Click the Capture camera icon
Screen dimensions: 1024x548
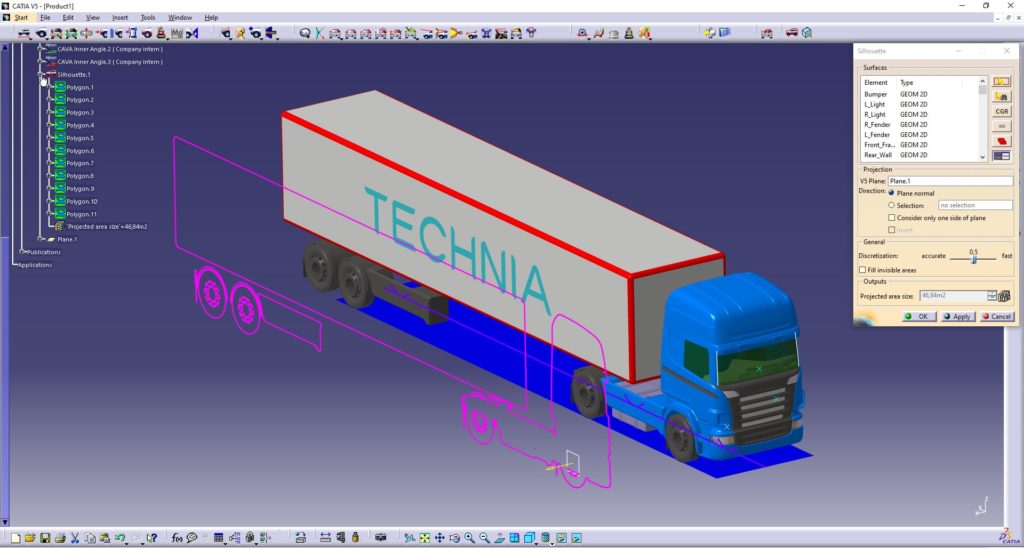381,538
